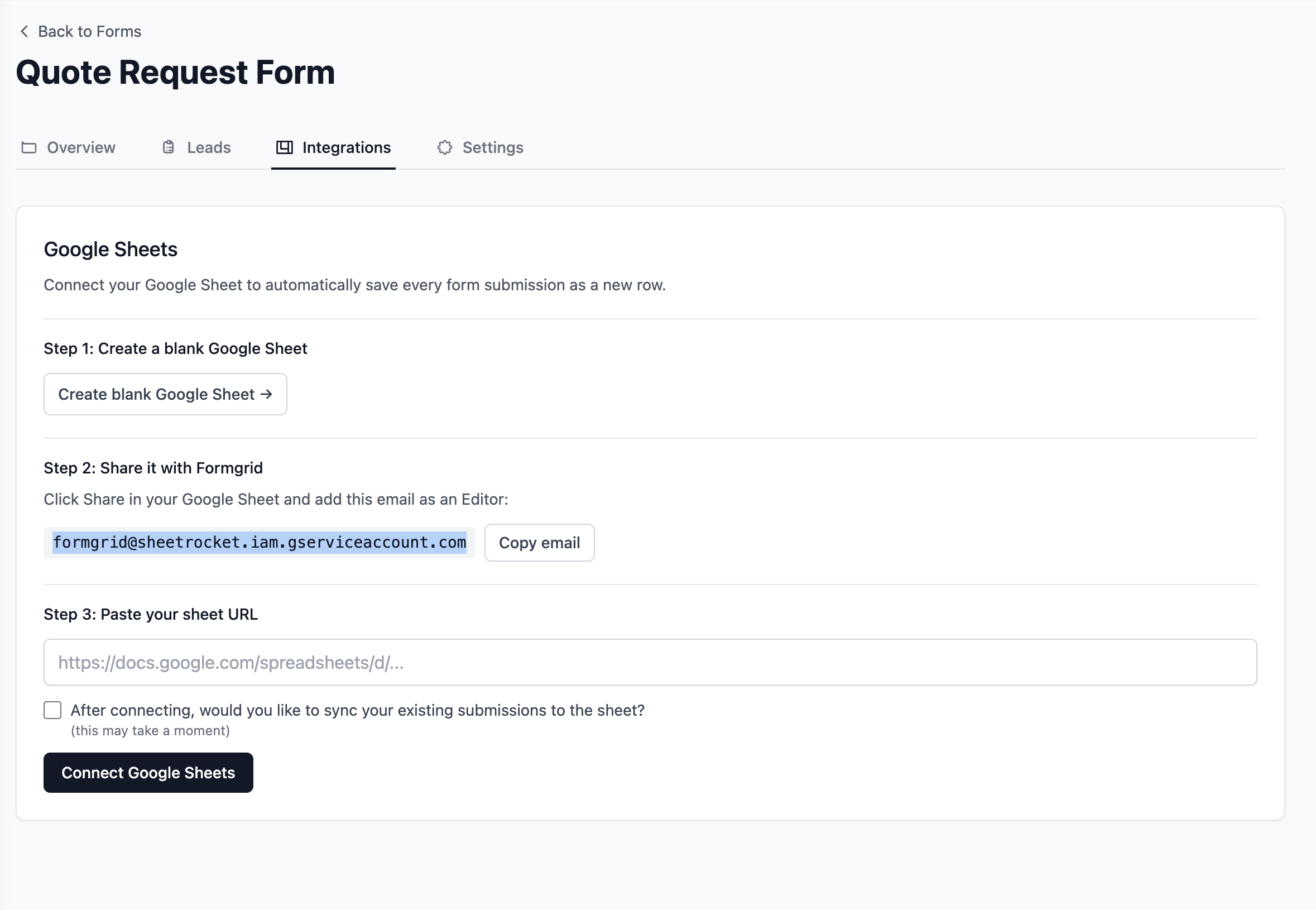Switch to the Leads tab
This screenshot has height=910, width=1316.
pyautogui.click(x=196, y=148)
